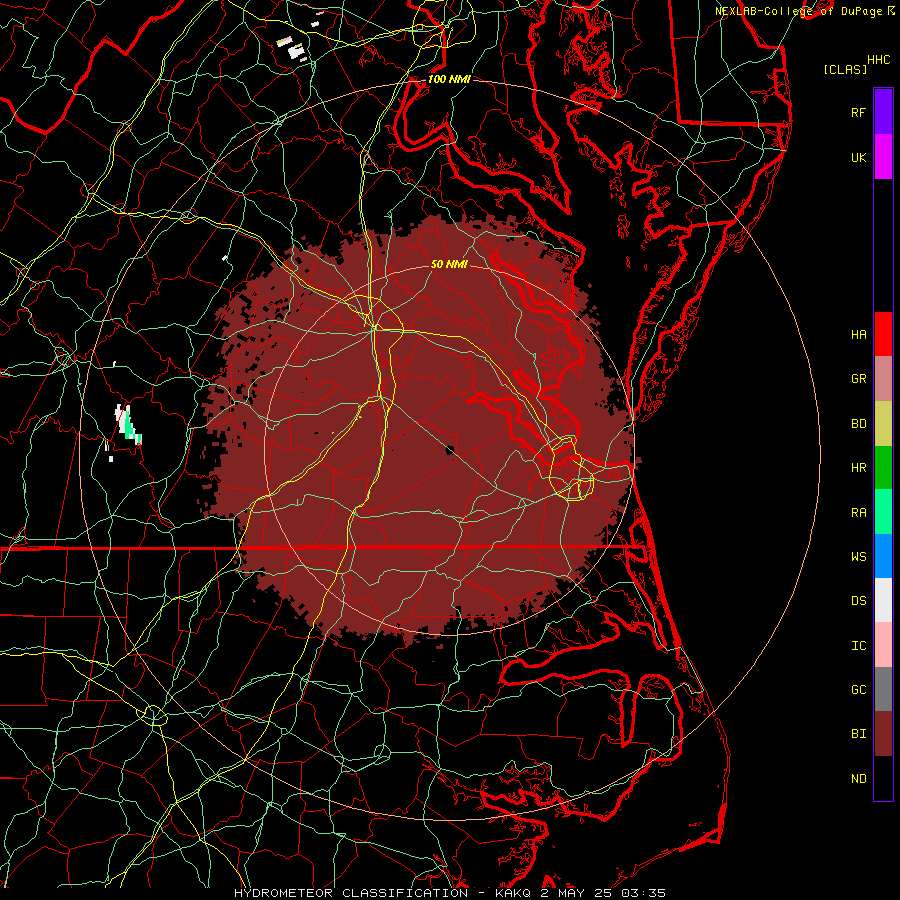The image size is (900, 900).
Task: Click the WS blue legend swatch
Action: pos(883,556)
